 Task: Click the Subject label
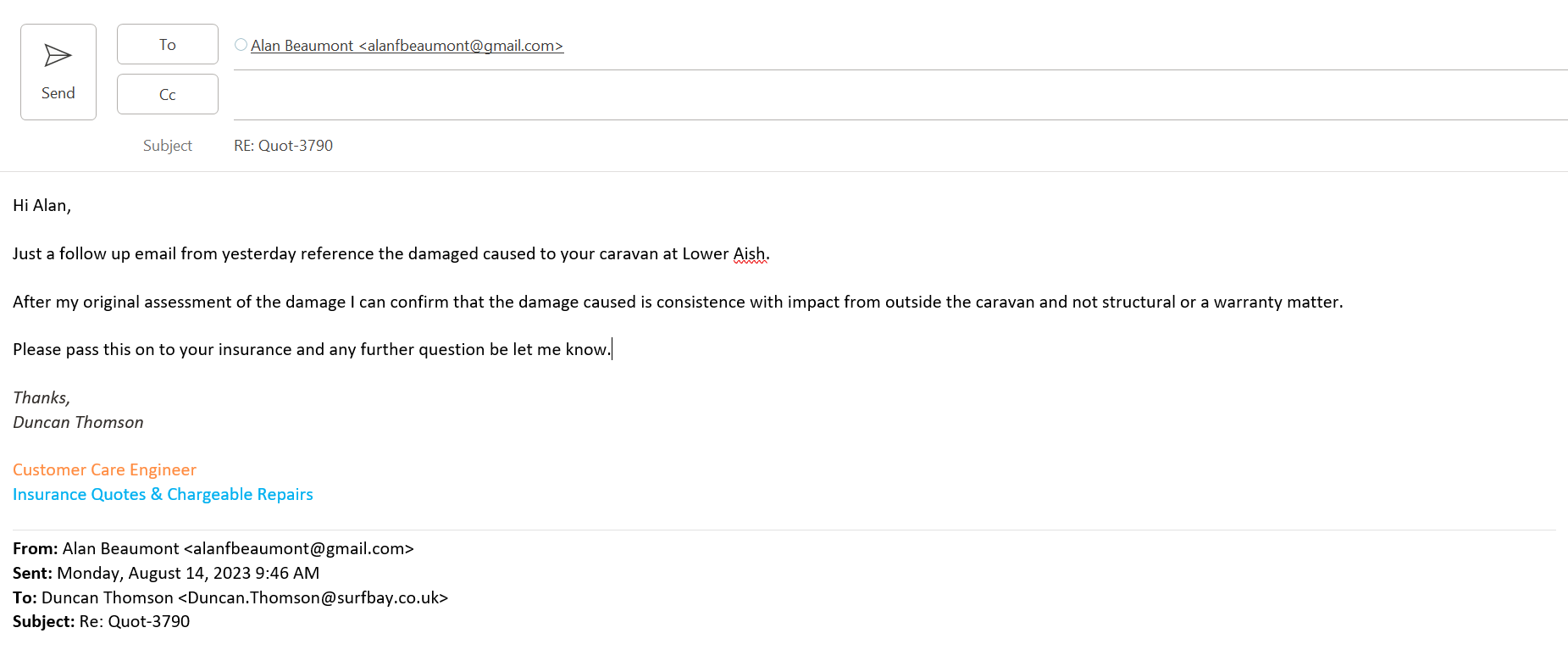168,146
